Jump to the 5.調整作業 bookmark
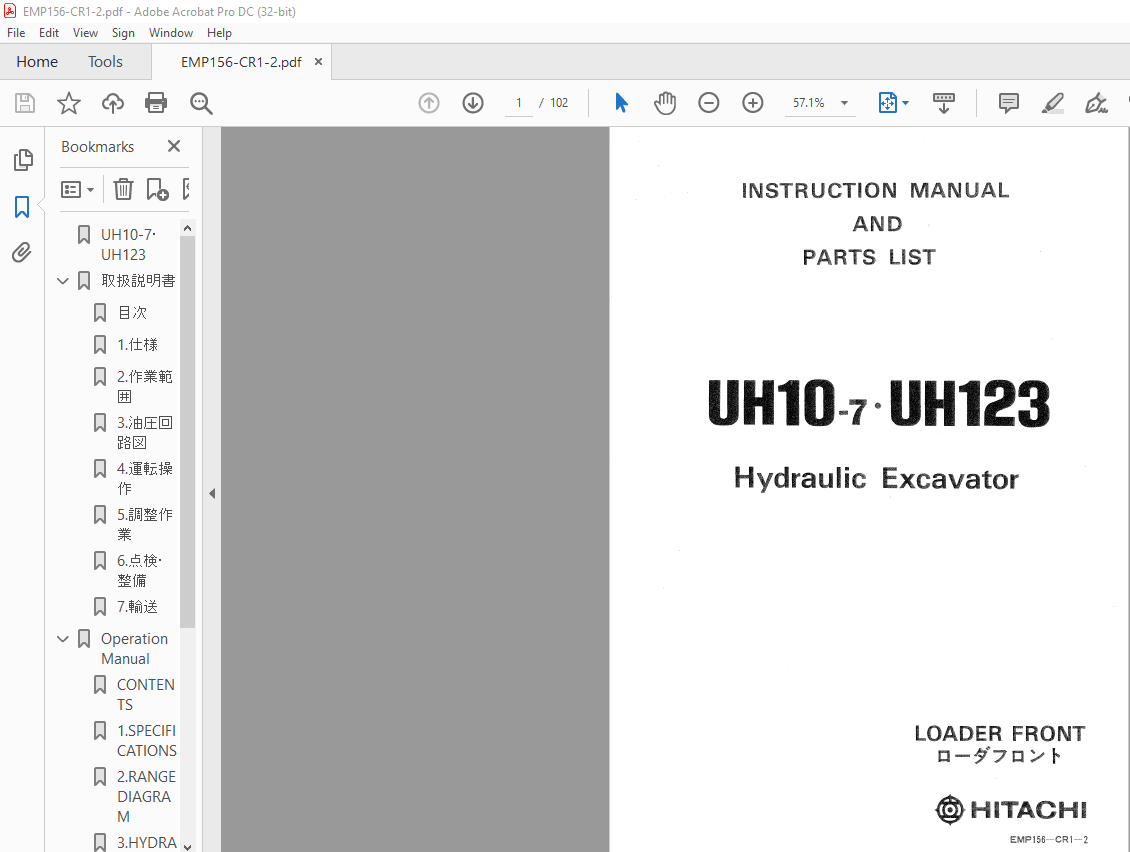 [144, 525]
